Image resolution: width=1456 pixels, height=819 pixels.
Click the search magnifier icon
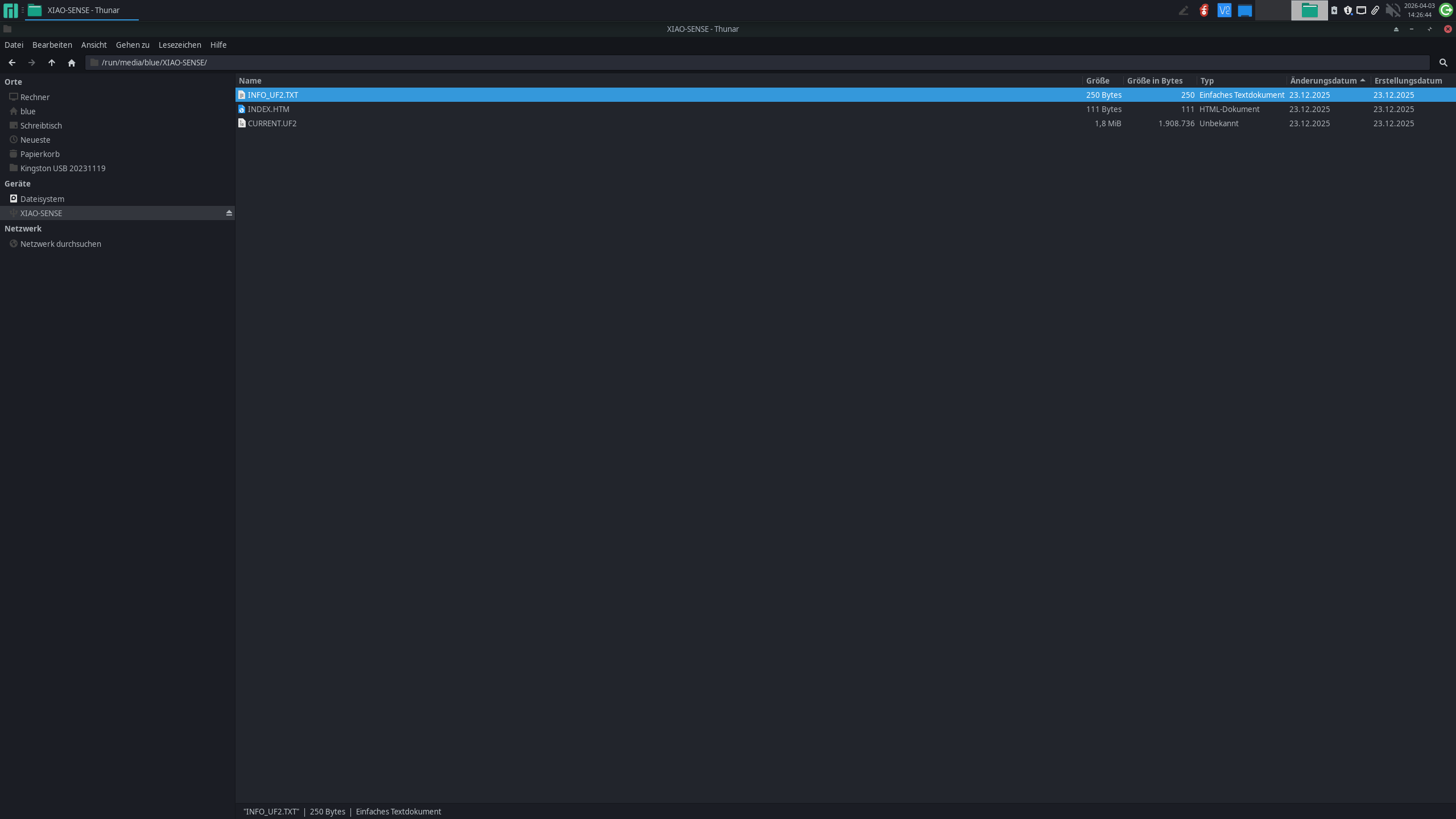tap(1443, 63)
